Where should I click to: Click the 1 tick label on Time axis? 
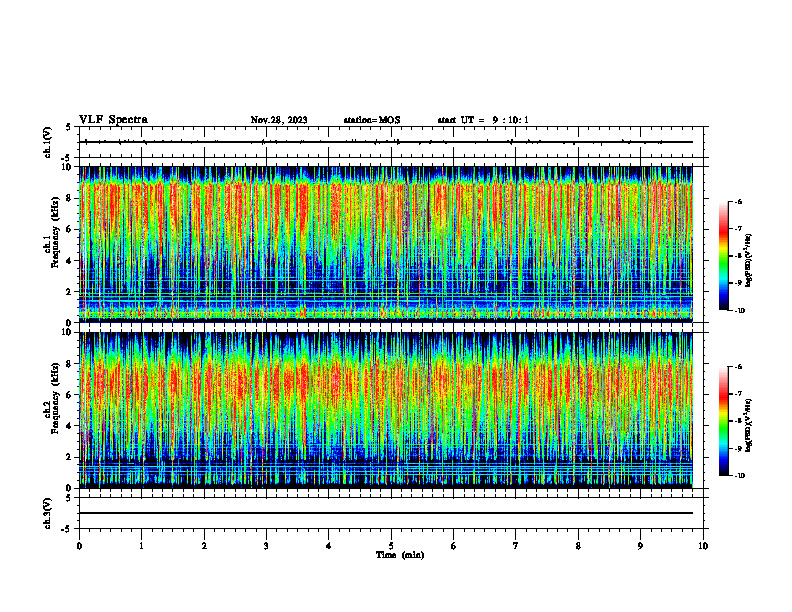(x=142, y=546)
